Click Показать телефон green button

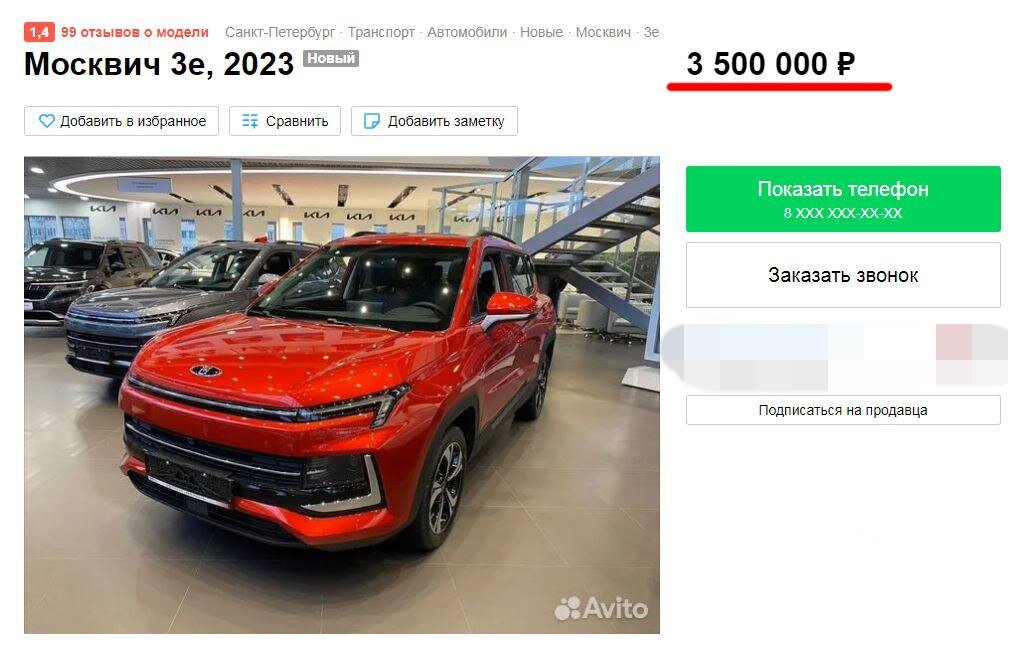coord(843,199)
